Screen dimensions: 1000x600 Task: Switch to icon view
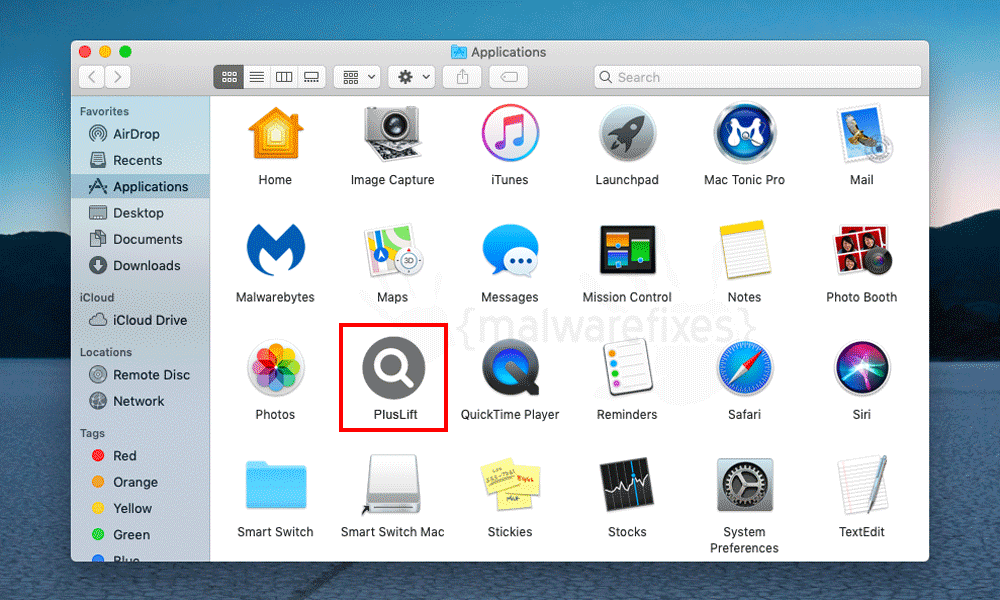tap(229, 77)
